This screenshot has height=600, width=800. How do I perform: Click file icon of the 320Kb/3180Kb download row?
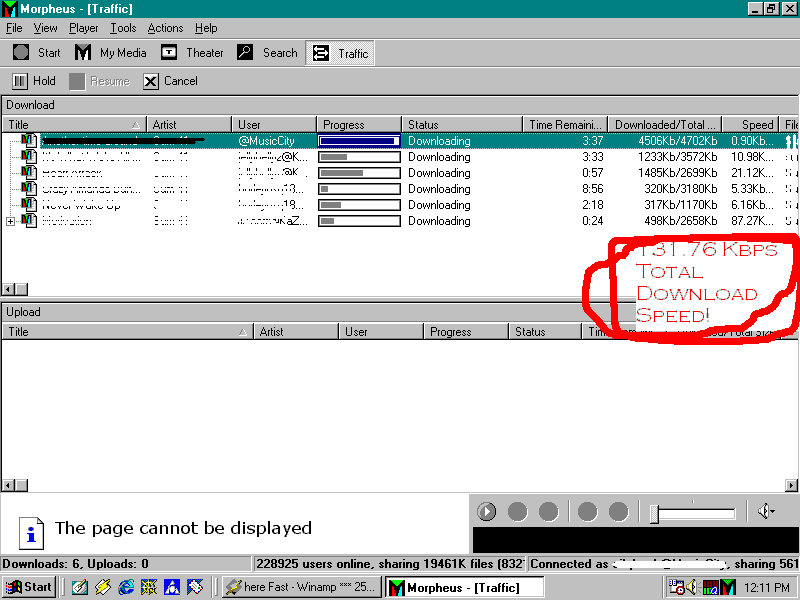tap(29, 188)
